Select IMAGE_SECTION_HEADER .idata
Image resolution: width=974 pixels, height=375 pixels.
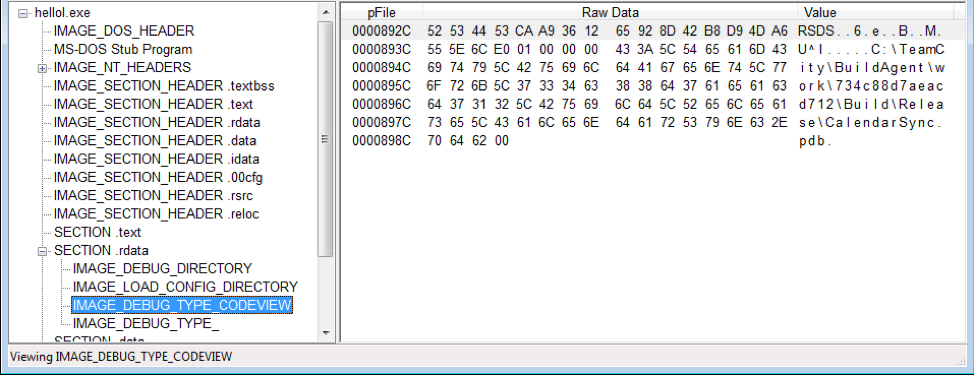pyautogui.click(x=157, y=160)
